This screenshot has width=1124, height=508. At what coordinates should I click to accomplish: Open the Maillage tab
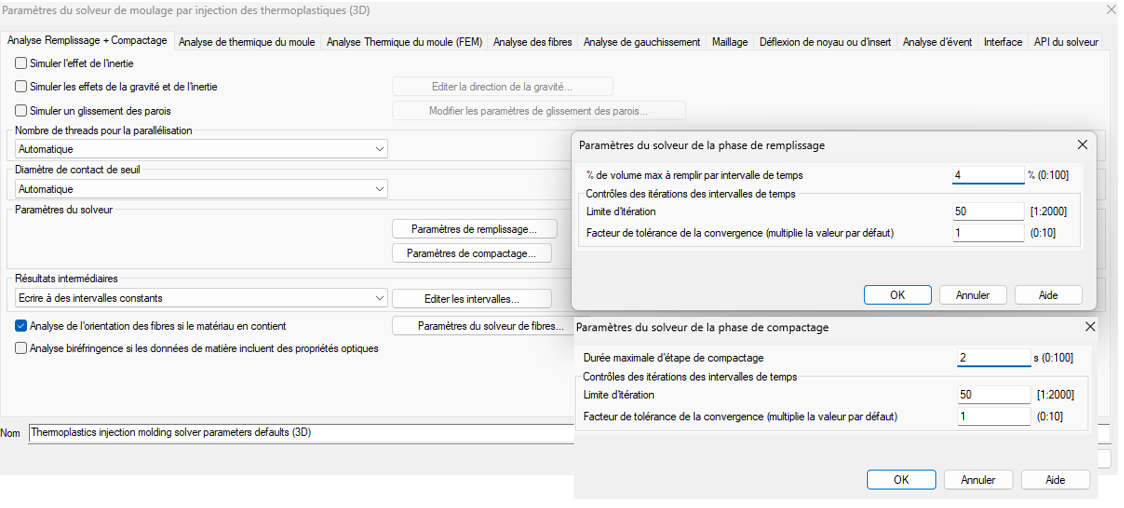tap(729, 42)
